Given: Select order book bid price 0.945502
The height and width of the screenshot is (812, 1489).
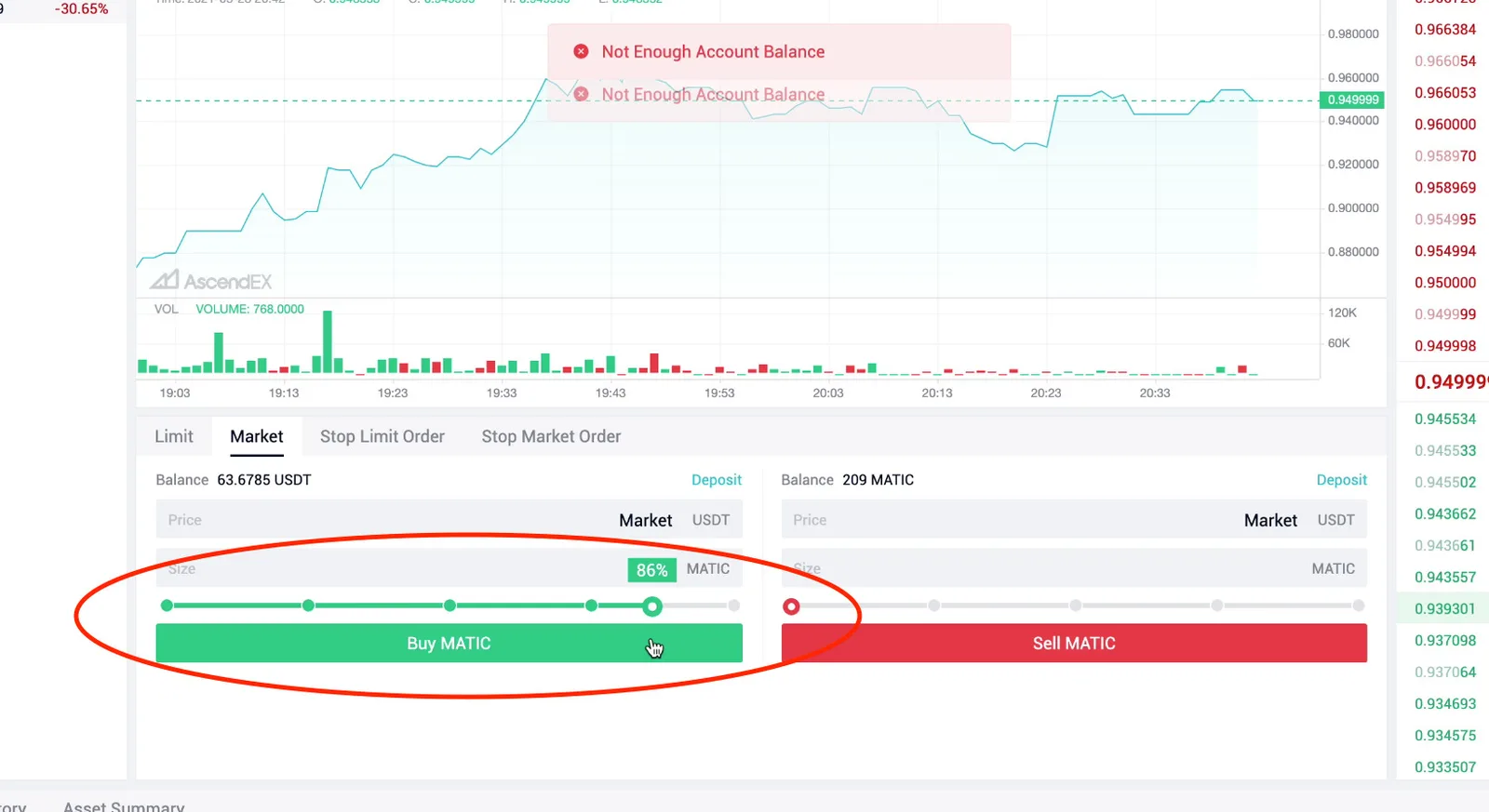Looking at the screenshot, I should [x=1445, y=483].
